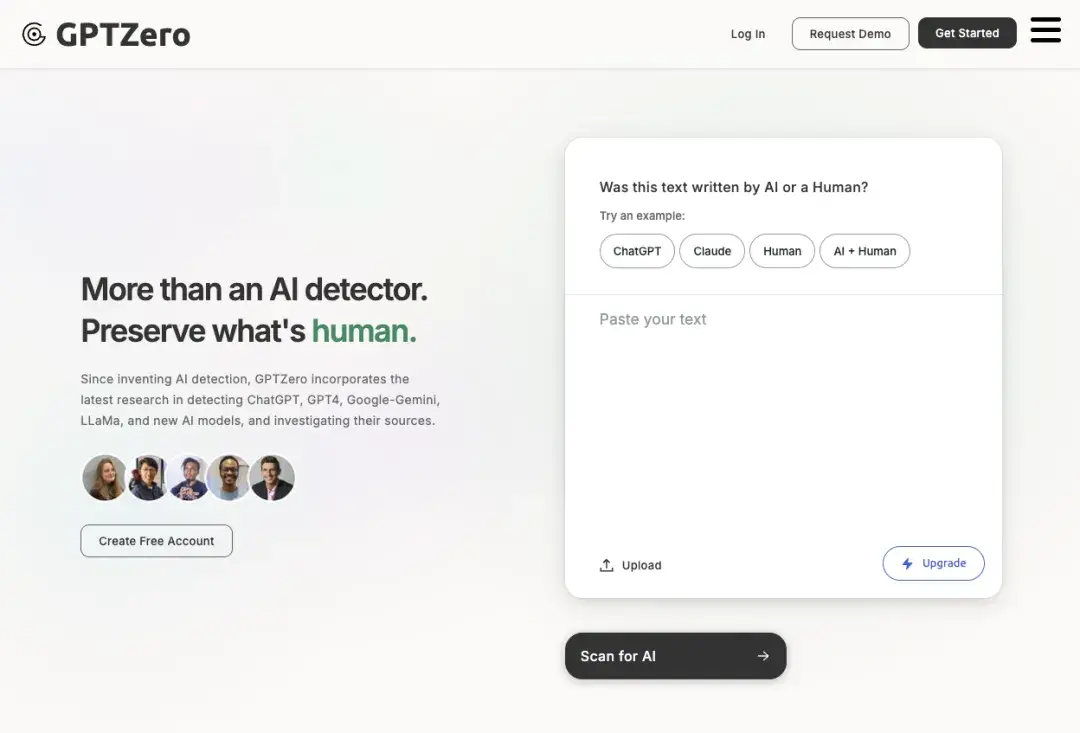Start the Scan for AI button
Viewport: 1080px width, 733px height.
coord(676,656)
